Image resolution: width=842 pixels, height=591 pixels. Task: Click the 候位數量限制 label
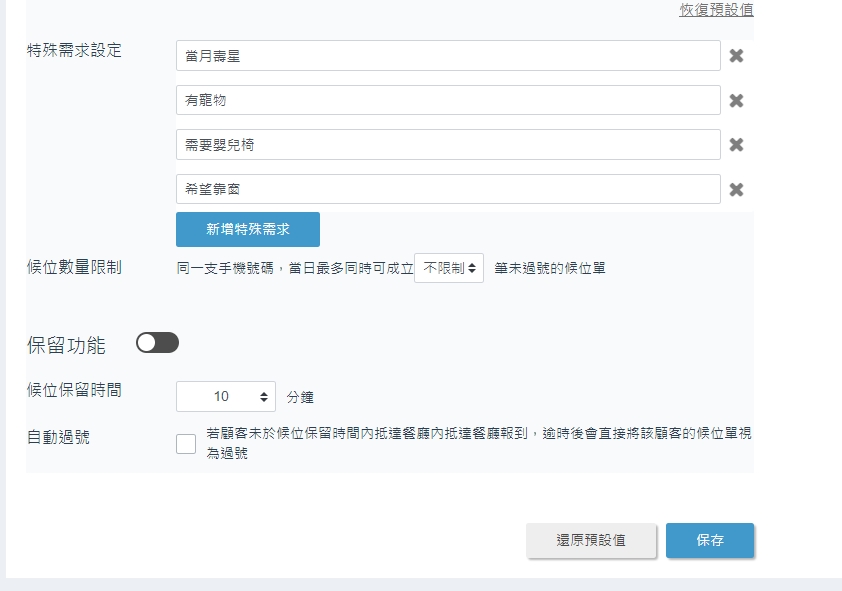tap(74, 267)
